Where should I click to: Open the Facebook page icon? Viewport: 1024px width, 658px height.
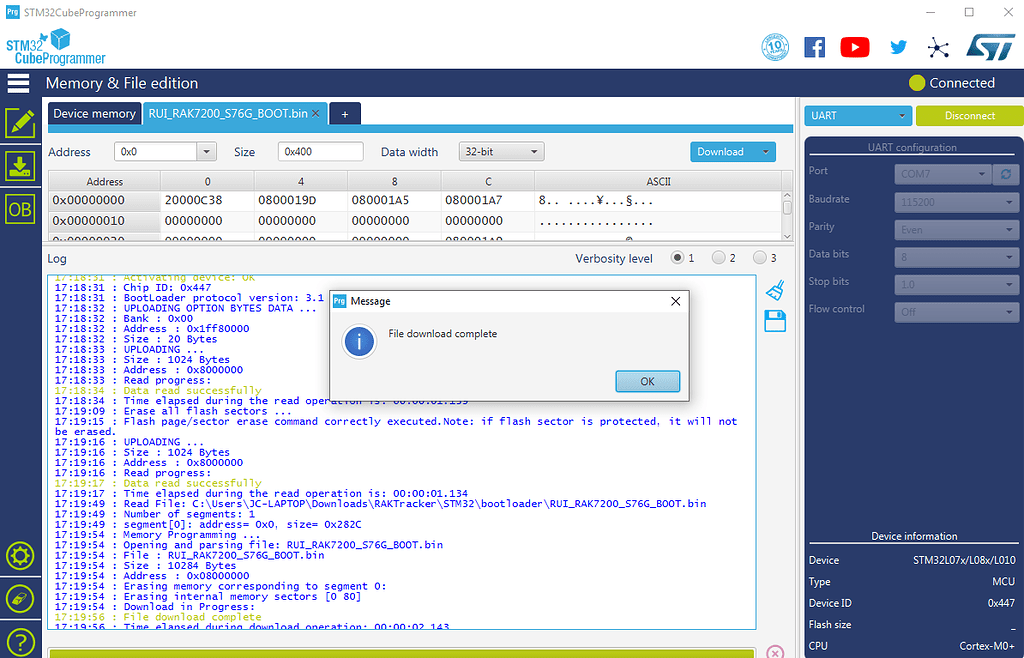coord(815,47)
